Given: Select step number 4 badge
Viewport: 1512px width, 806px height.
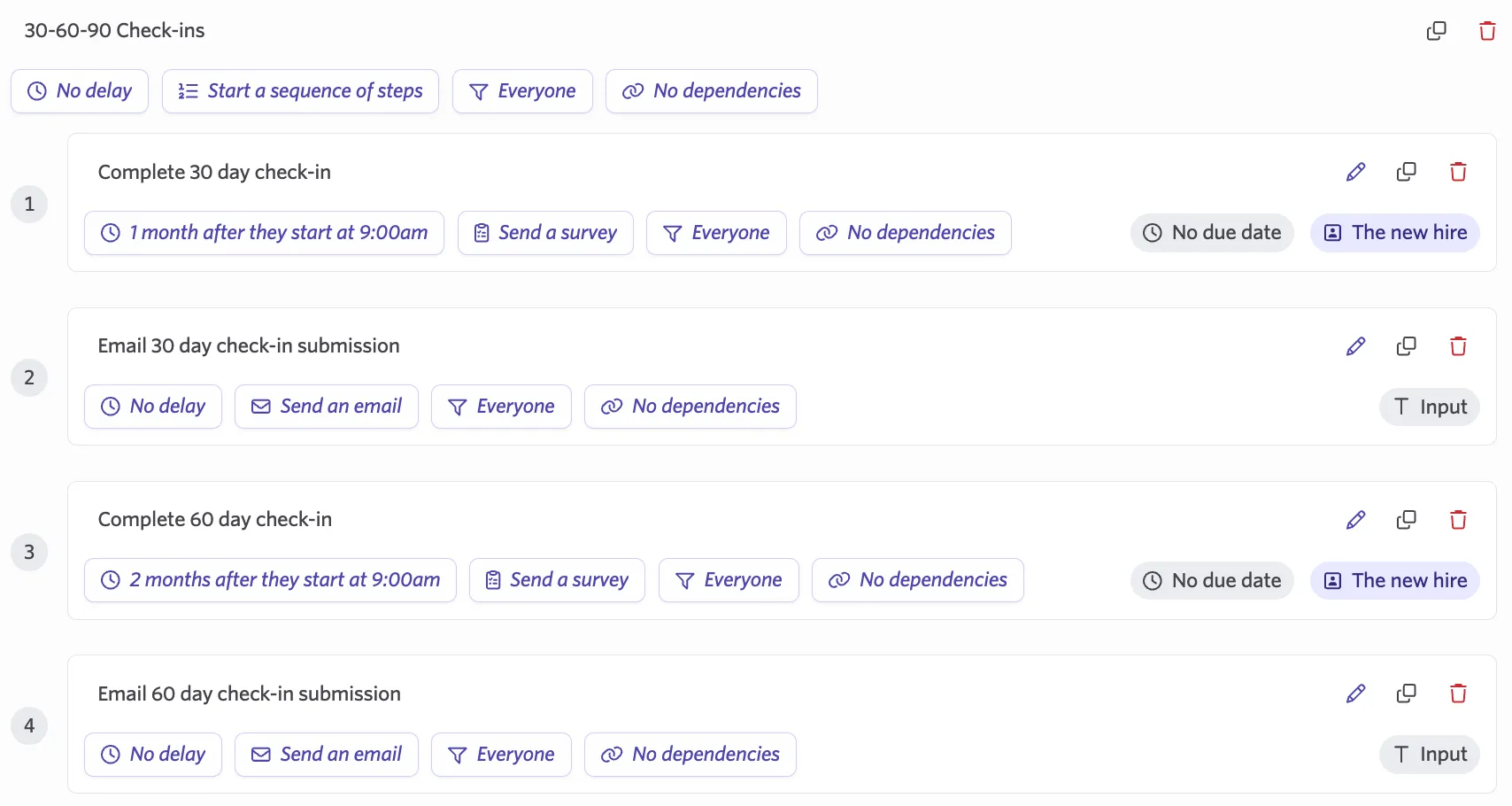Looking at the screenshot, I should [x=29, y=725].
